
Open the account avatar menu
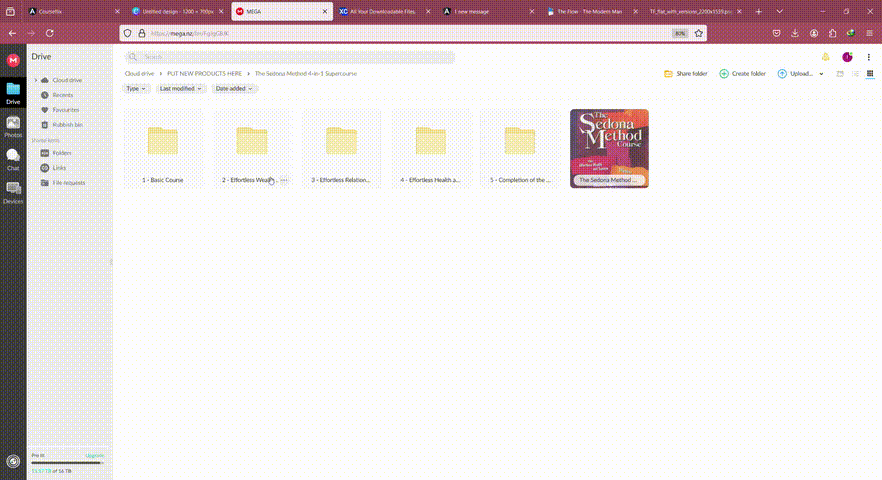tap(847, 57)
